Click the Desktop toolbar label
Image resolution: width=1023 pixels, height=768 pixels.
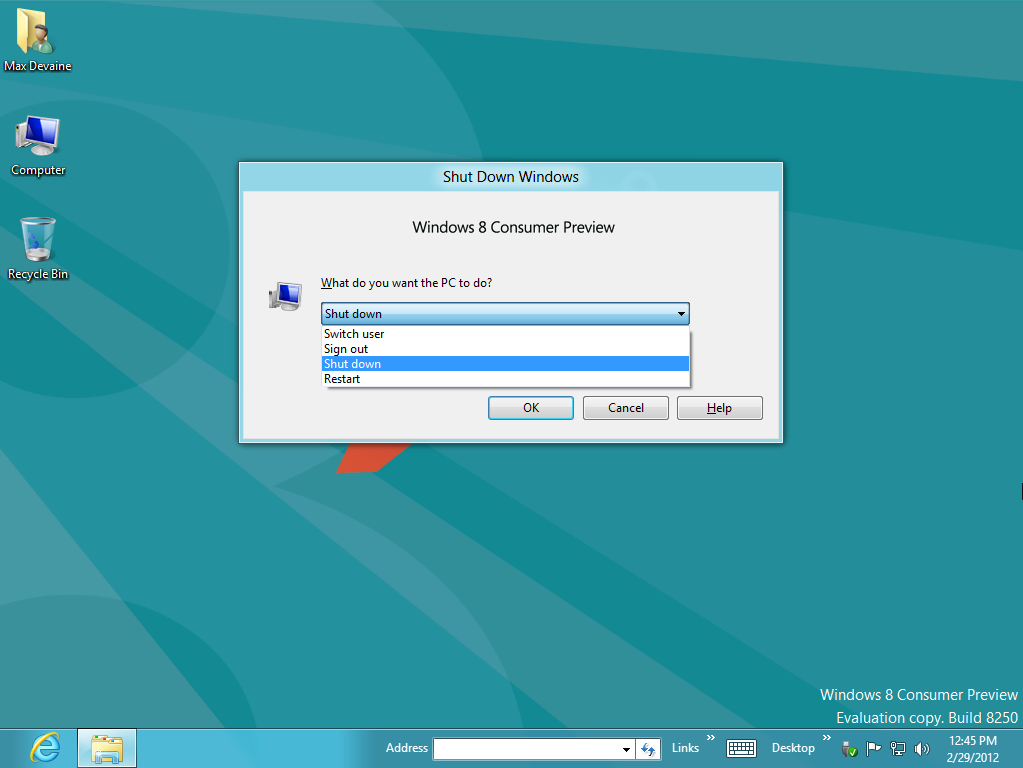793,748
